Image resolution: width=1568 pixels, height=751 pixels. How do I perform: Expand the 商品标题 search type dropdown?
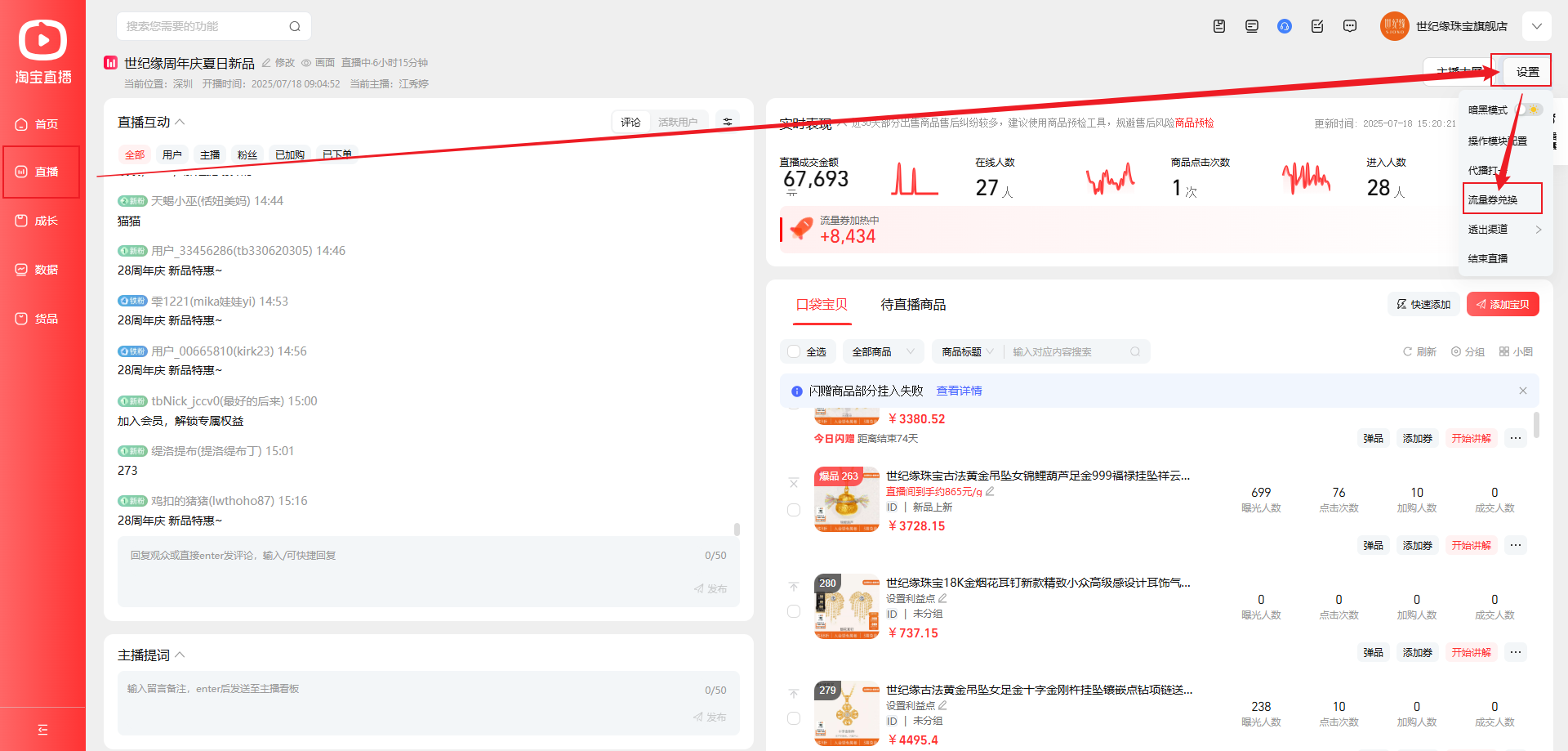[x=967, y=351]
